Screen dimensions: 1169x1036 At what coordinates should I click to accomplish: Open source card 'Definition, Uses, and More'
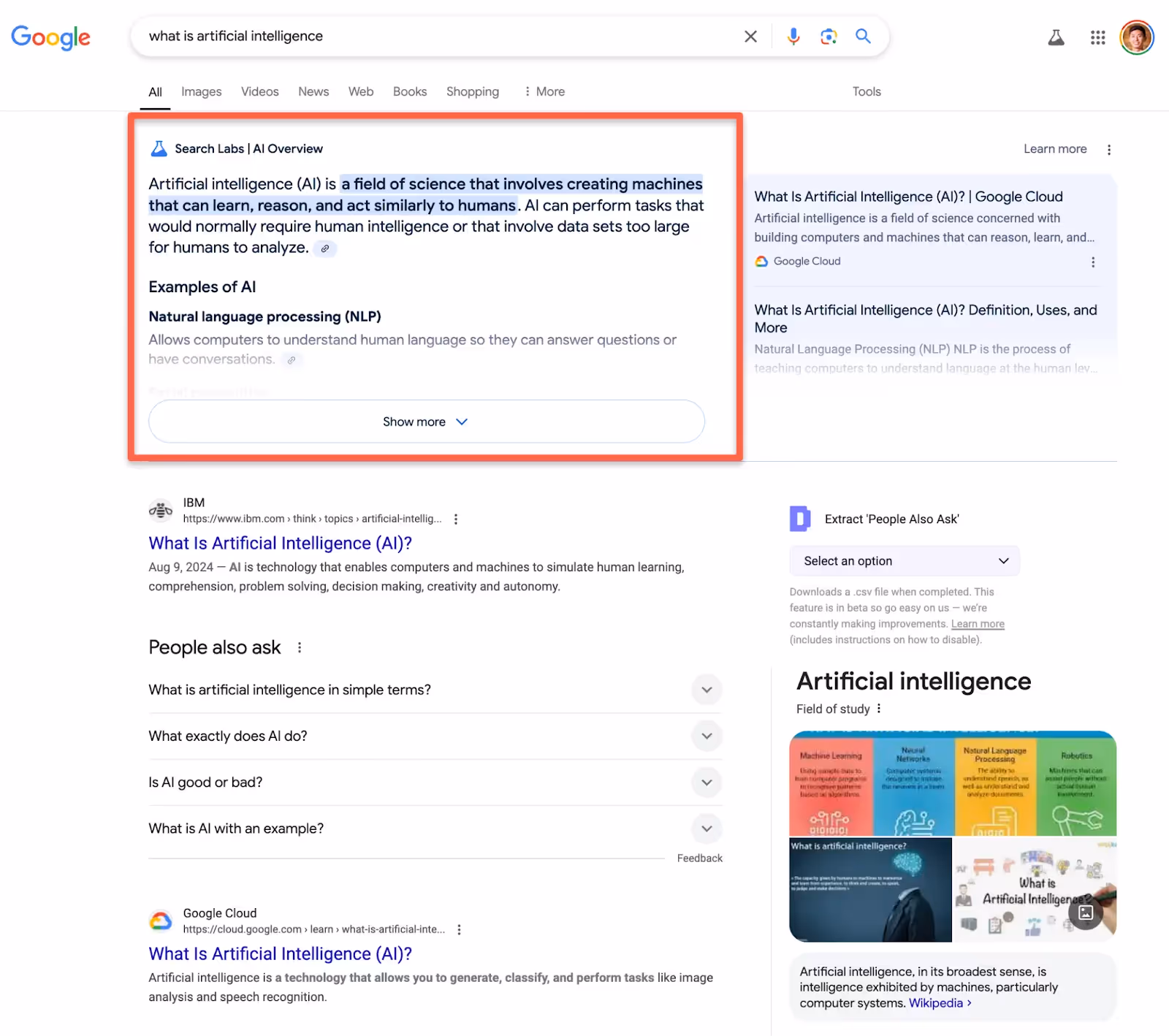[x=926, y=319]
